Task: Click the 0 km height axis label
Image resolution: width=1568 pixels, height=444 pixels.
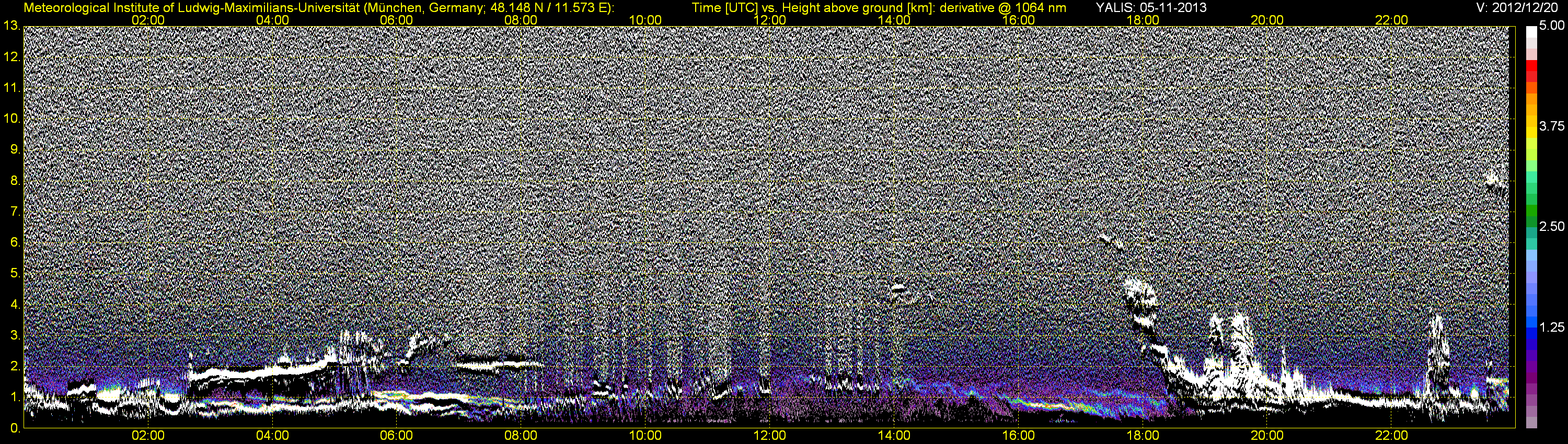Action: [15, 428]
